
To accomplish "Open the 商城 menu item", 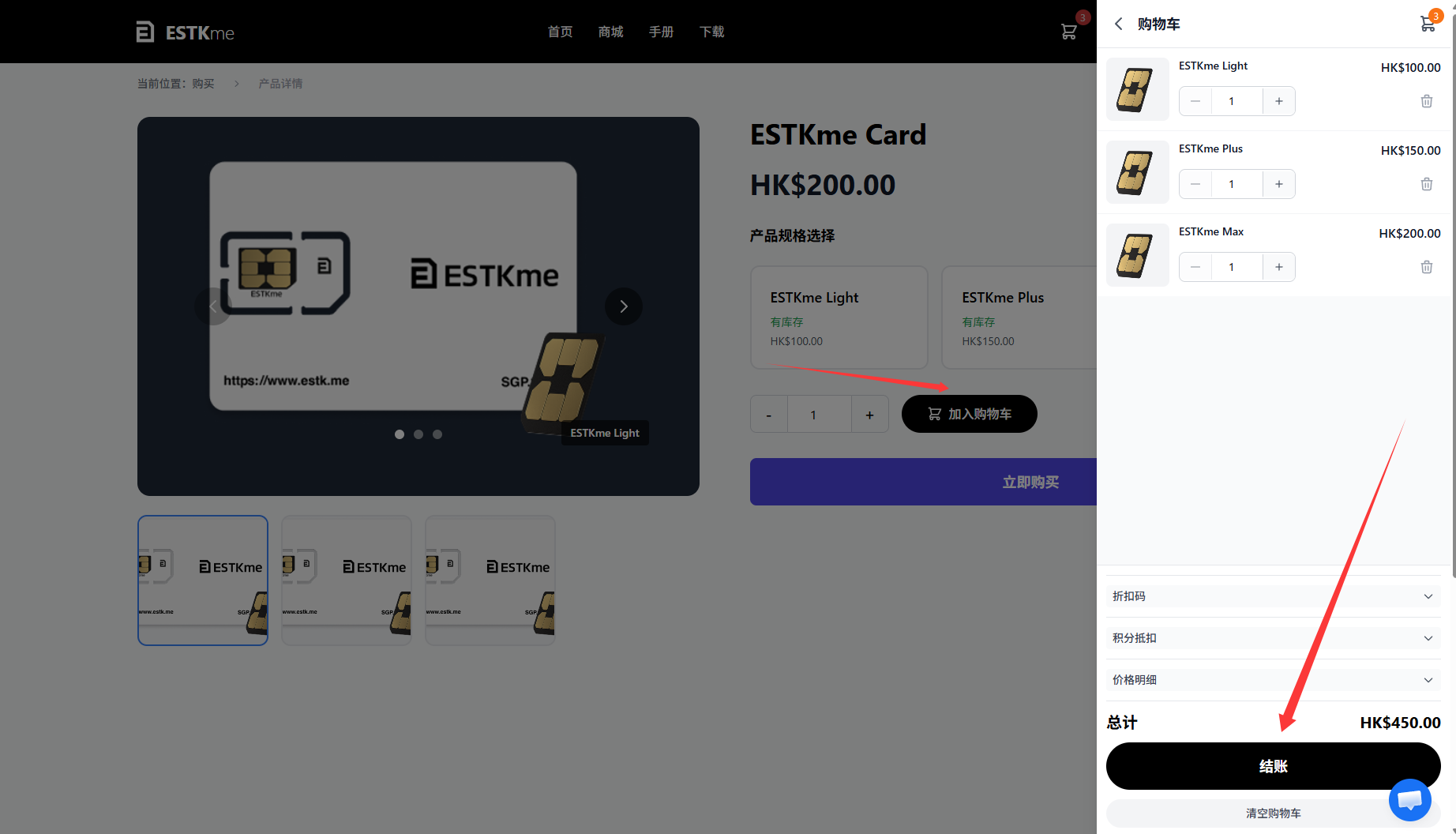I will (x=610, y=32).
